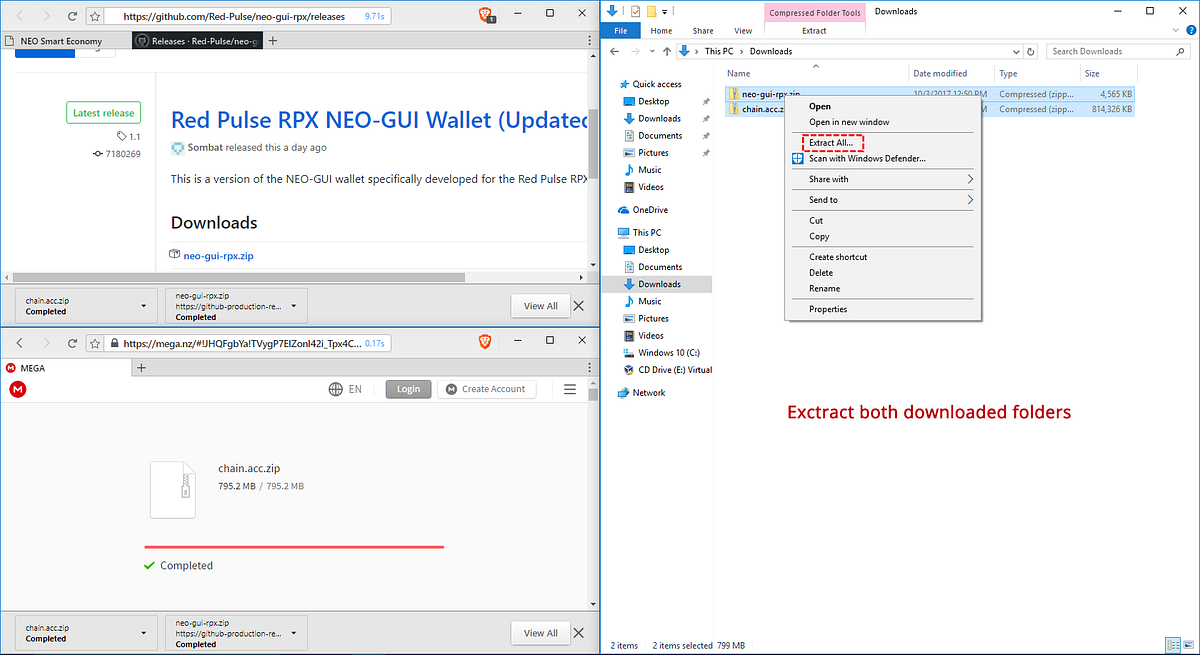Open Customize Quick Access Toolbar dropdown

(667, 12)
